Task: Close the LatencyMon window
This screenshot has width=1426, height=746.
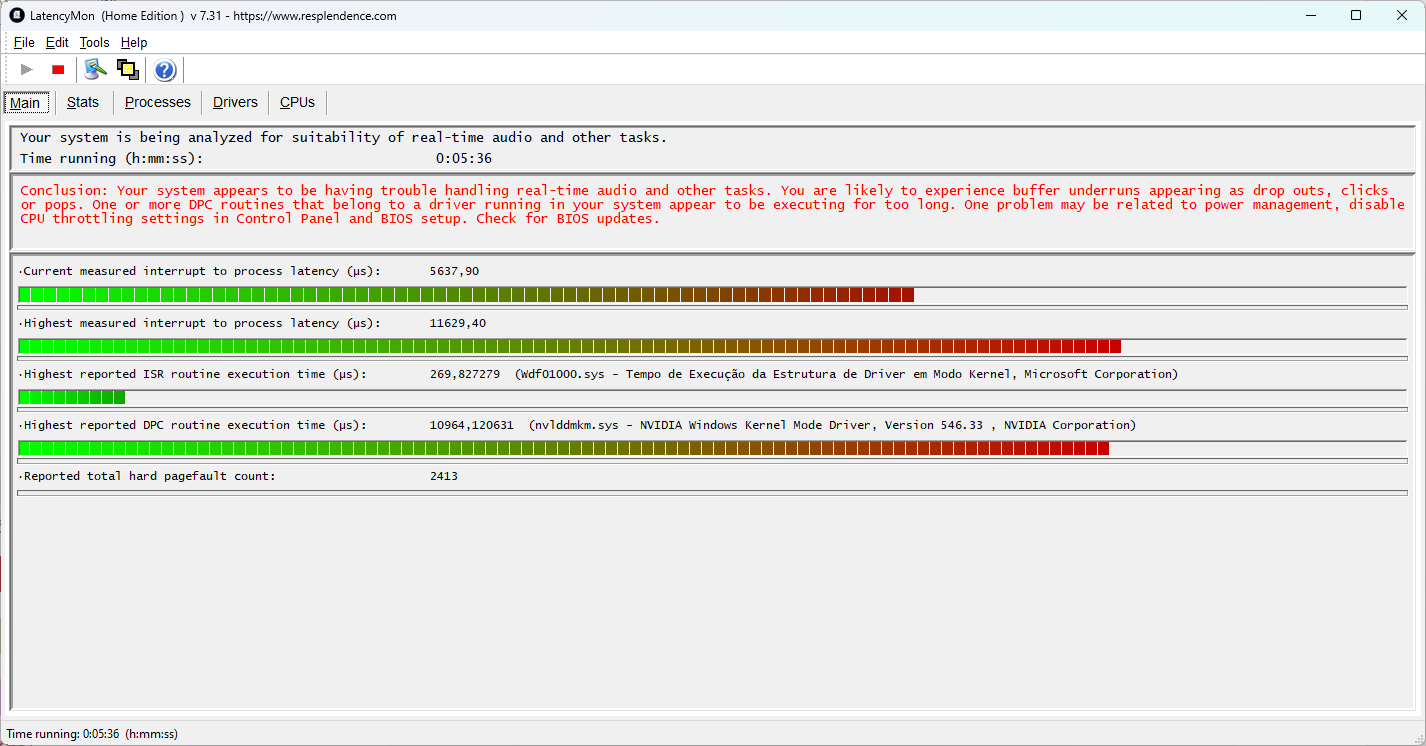Action: 1402,15
